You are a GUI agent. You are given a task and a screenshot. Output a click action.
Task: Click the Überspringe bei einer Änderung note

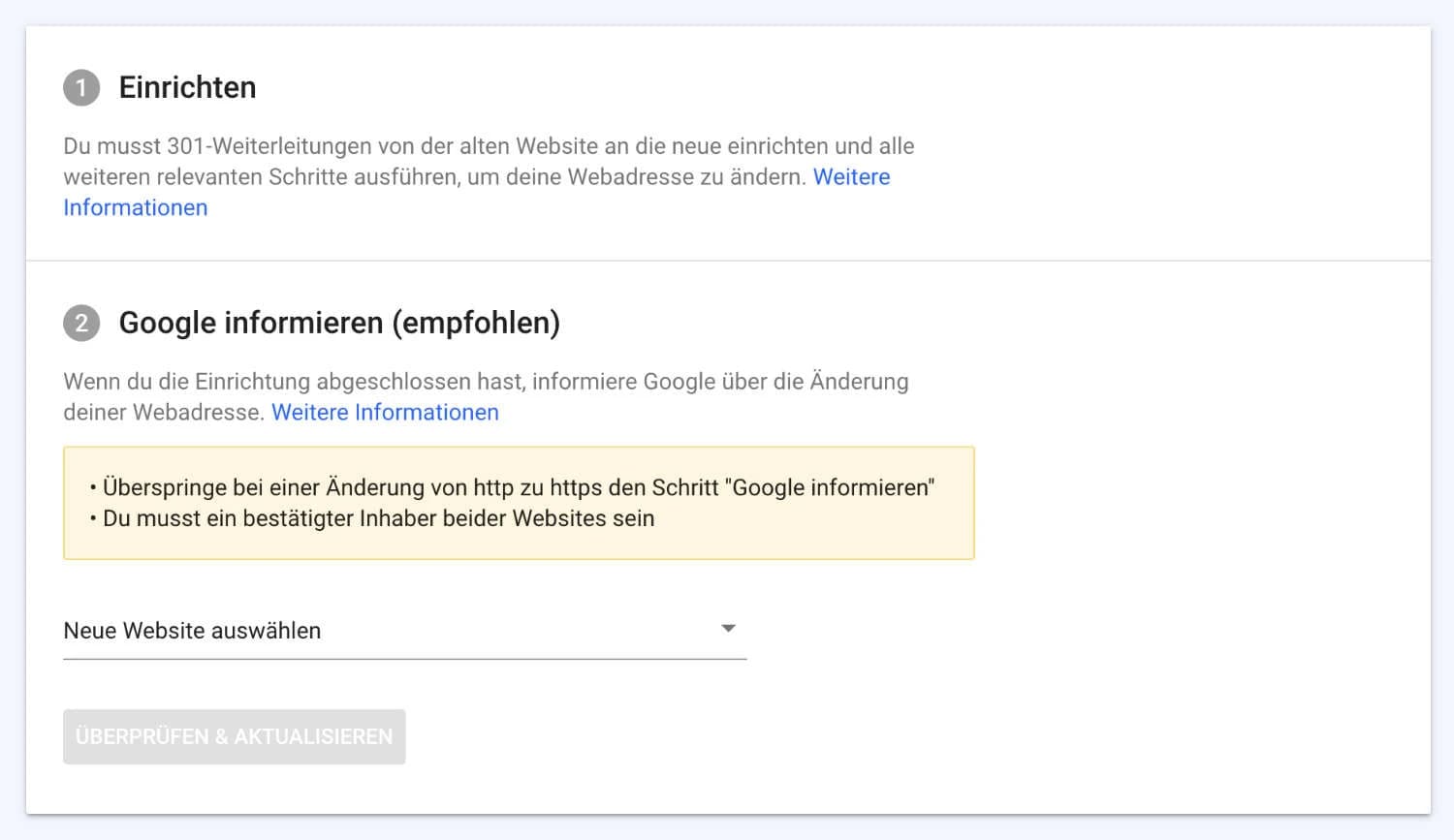[x=519, y=487]
